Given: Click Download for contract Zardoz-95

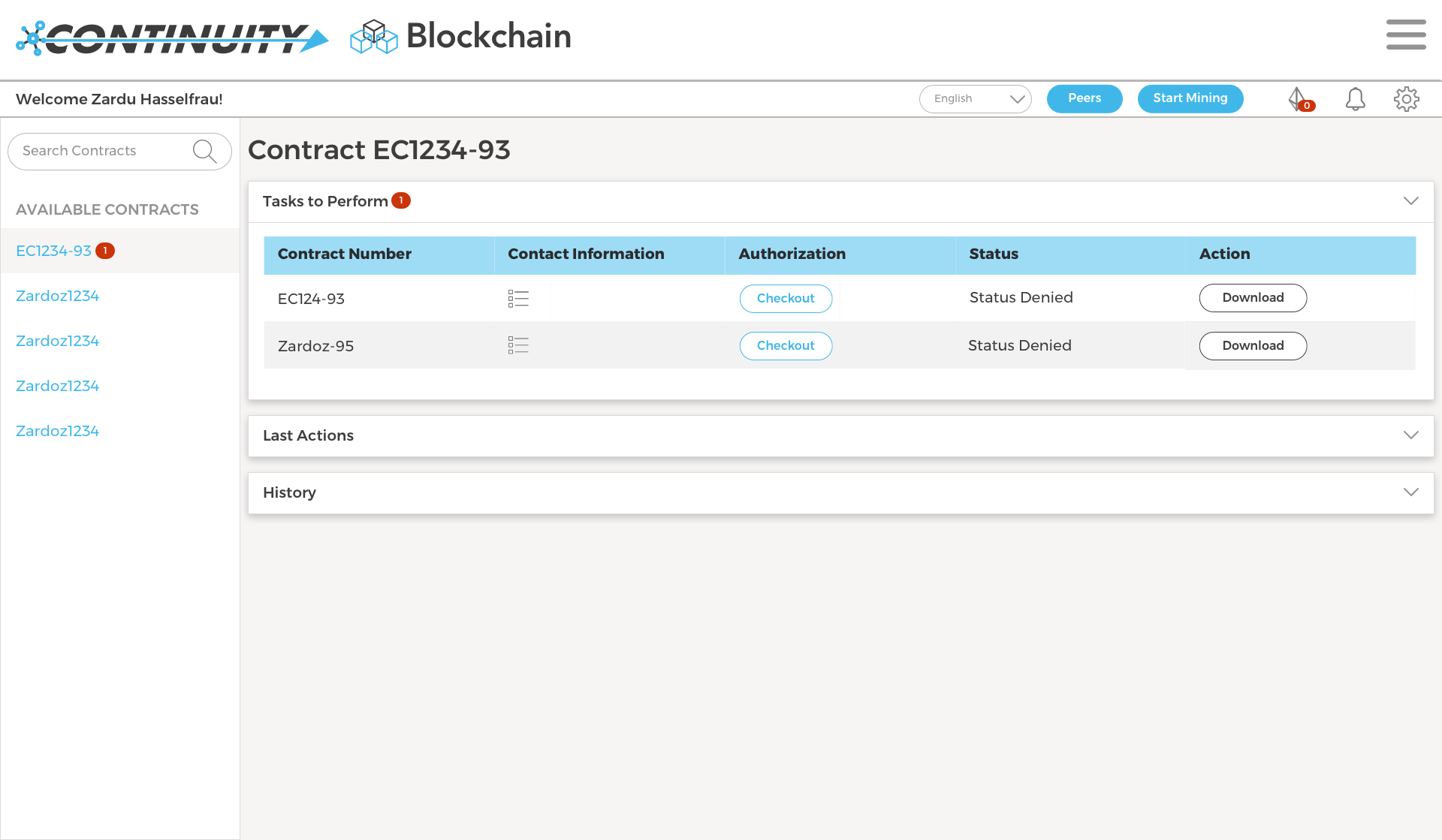Looking at the screenshot, I should tap(1252, 346).
